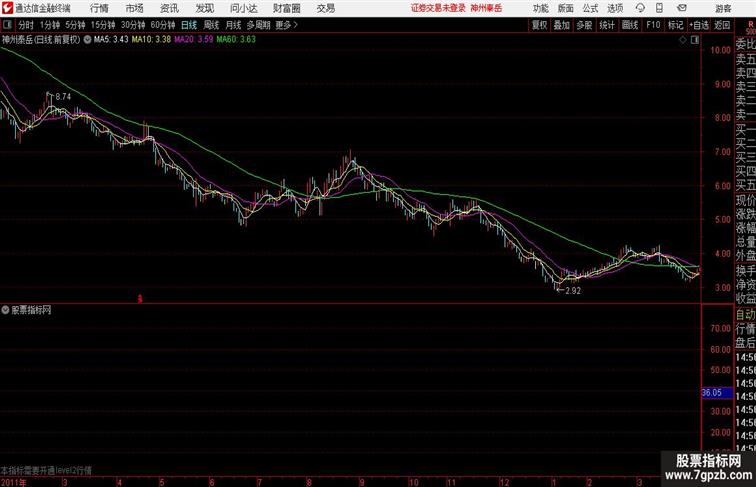The width and height of the screenshot is (756, 487).
Task: Click the diamond icon at chart top right
Action: tap(683, 40)
